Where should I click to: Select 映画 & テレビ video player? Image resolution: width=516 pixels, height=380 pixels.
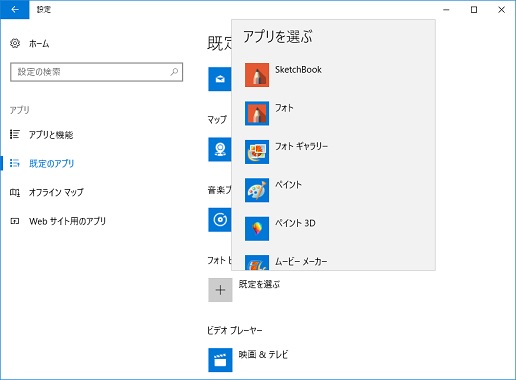coord(263,354)
